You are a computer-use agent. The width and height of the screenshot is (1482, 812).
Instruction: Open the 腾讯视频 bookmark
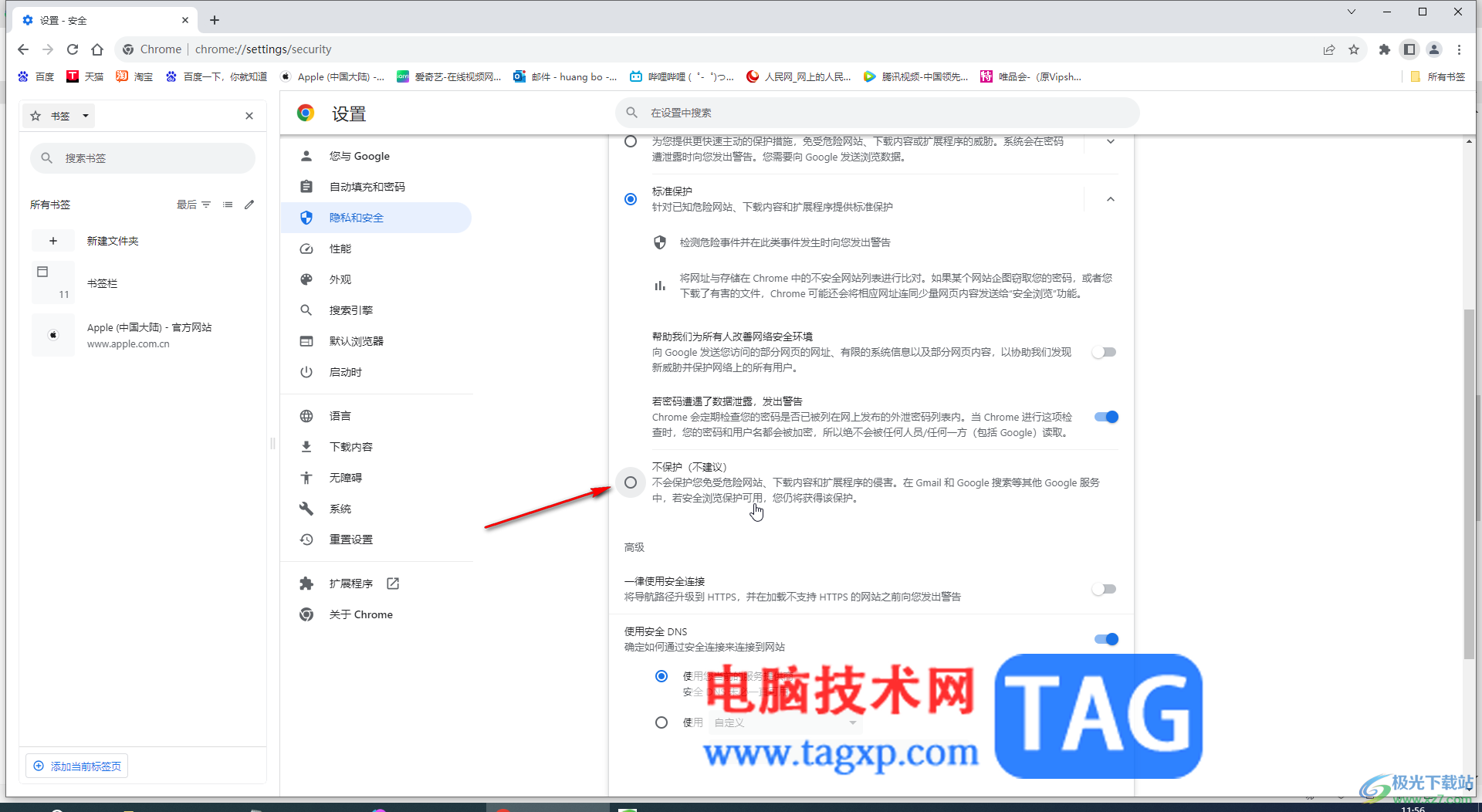point(916,76)
